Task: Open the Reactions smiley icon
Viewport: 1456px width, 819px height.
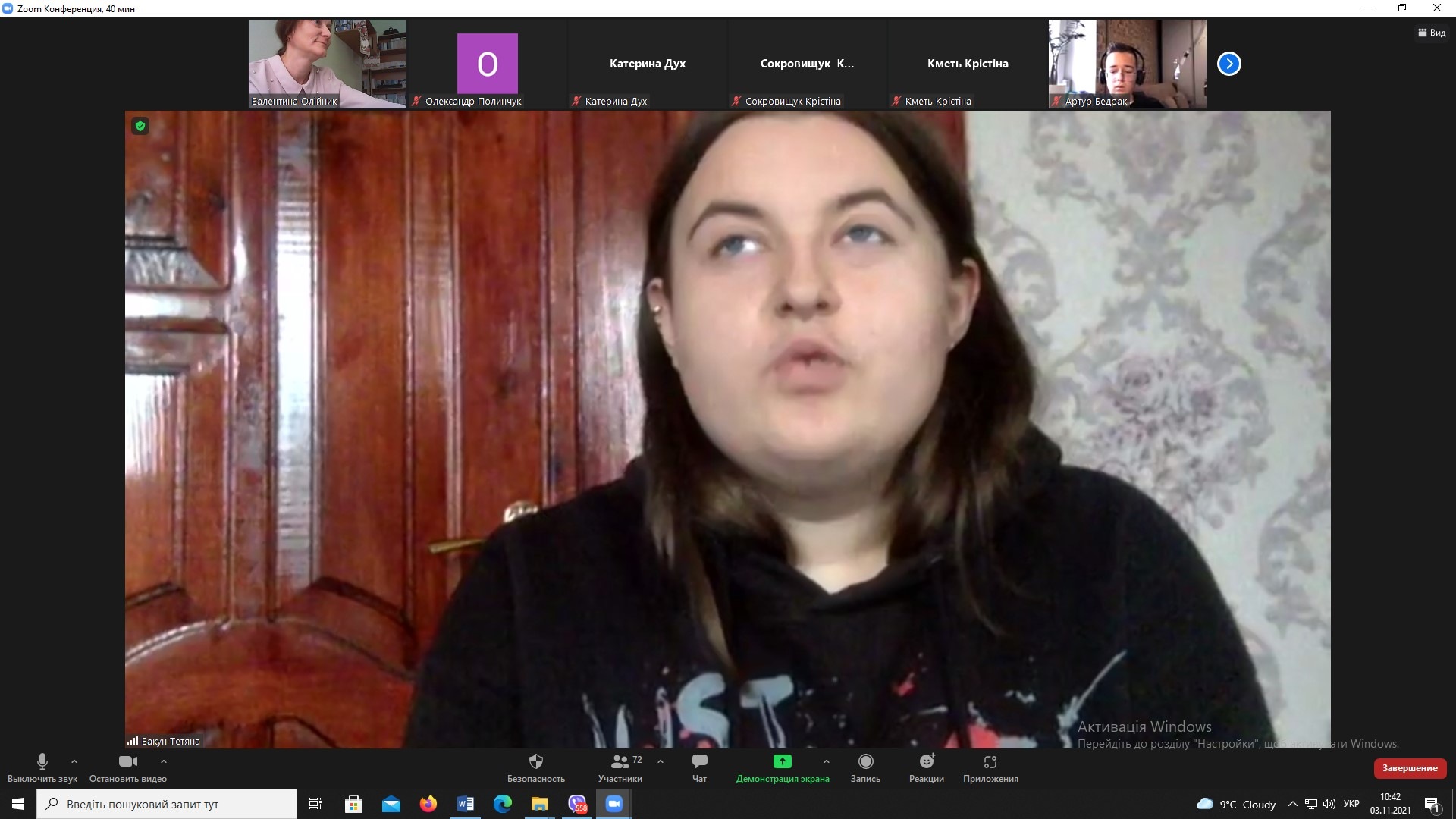Action: [926, 762]
